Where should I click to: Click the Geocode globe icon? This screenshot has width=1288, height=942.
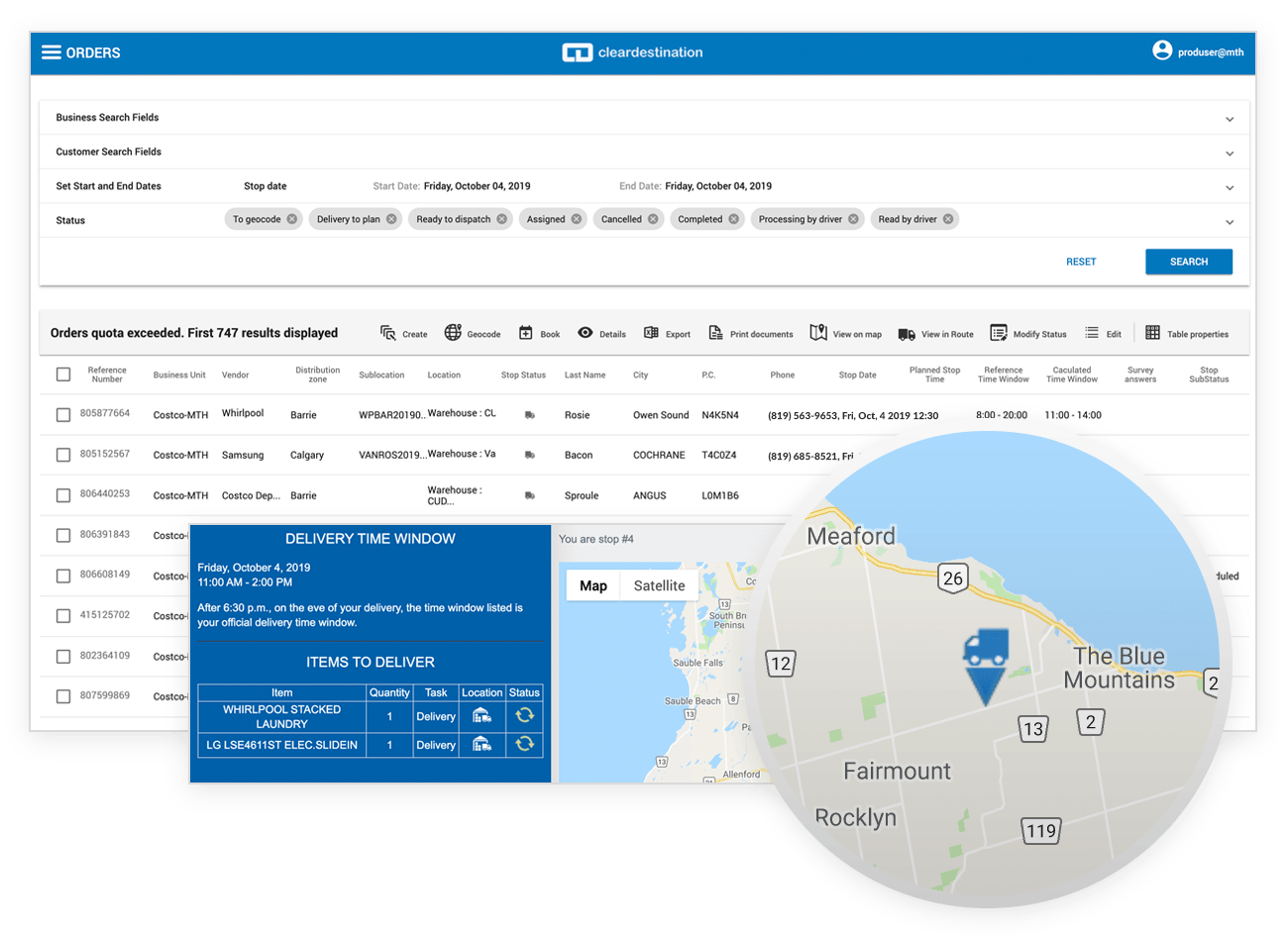tap(453, 333)
